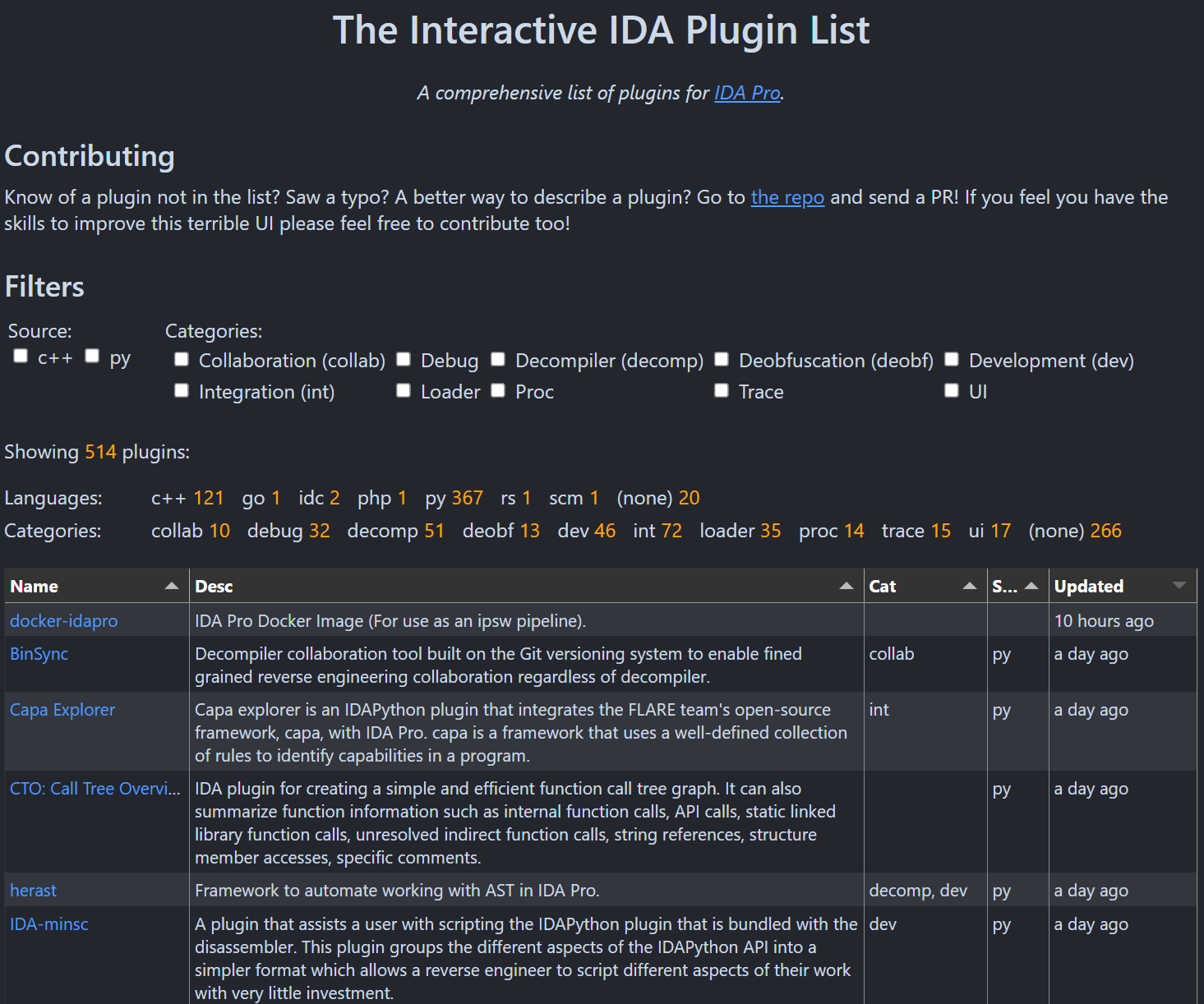Enable the Collaboration (collab) category filter

(x=182, y=359)
